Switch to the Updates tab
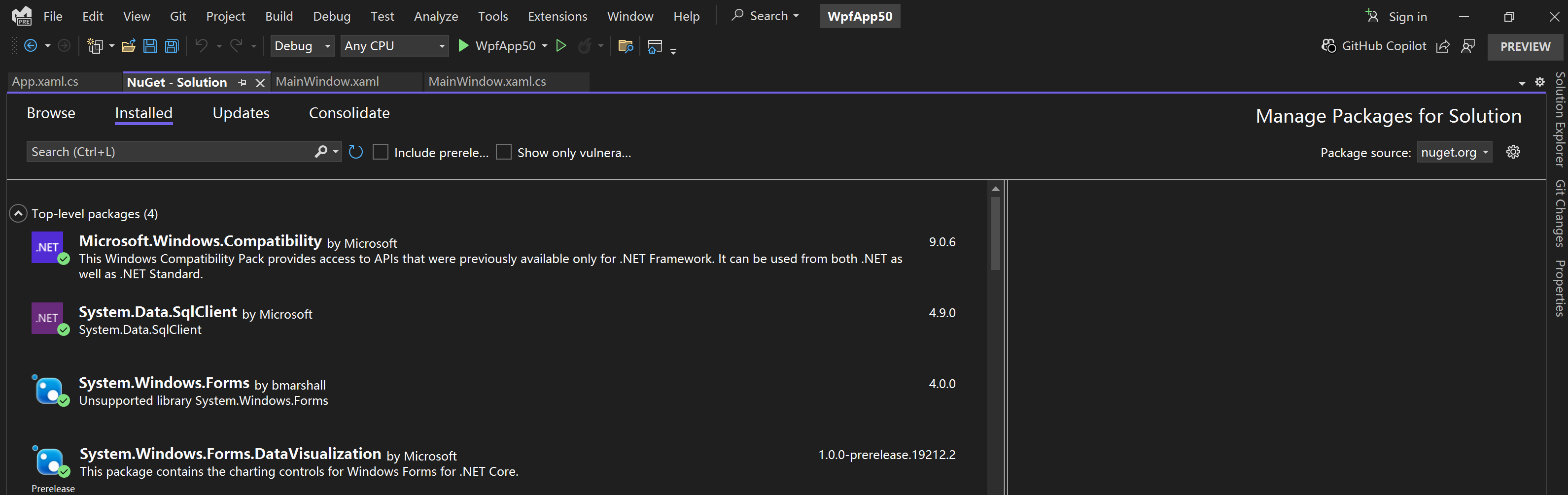 pyautogui.click(x=241, y=113)
